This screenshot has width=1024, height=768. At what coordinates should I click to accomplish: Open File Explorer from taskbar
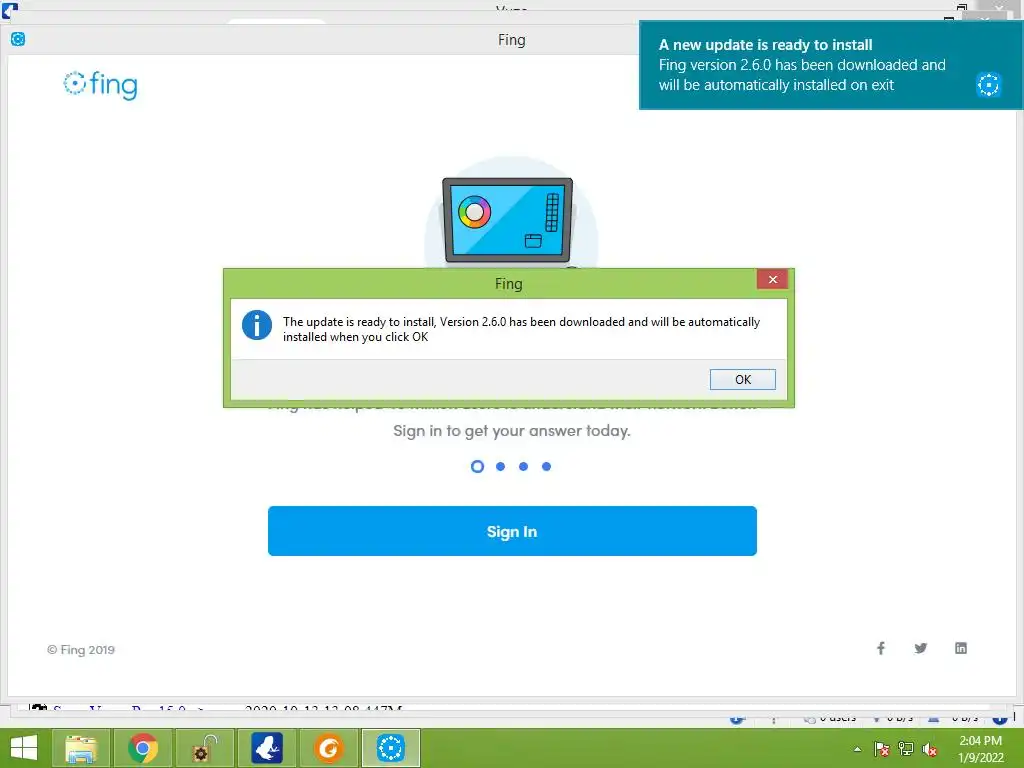coord(80,748)
